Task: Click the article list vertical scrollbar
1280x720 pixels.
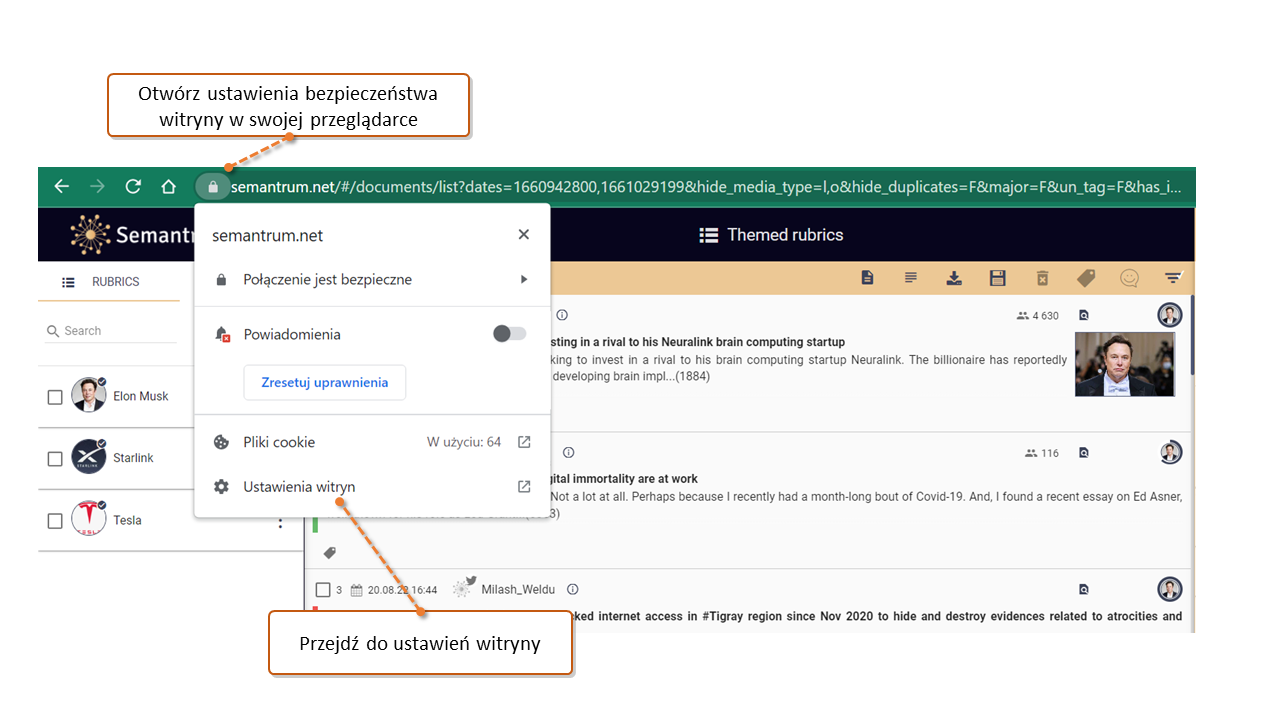Action: click(1192, 335)
